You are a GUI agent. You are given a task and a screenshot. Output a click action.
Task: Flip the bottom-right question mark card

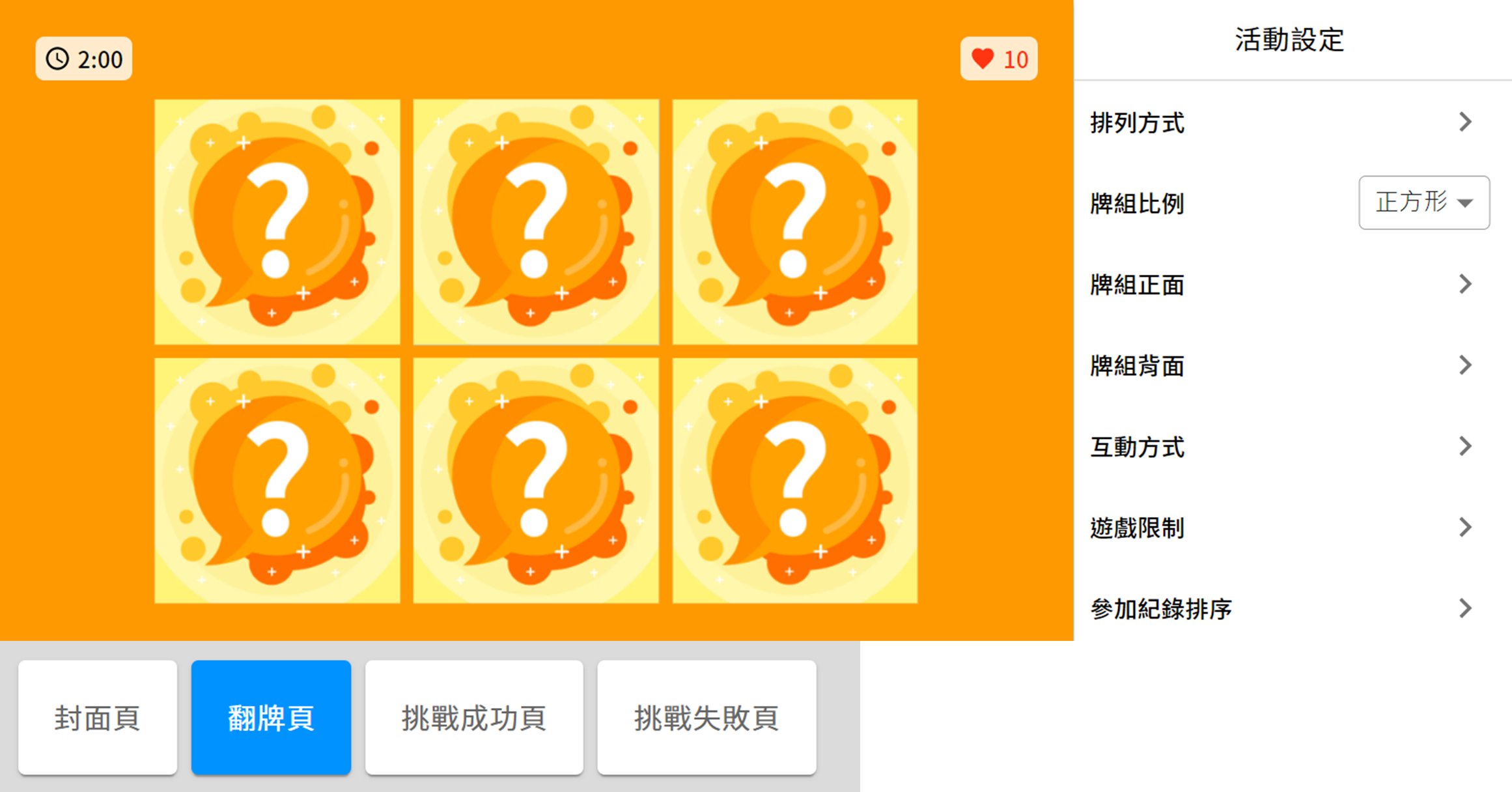[795, 481]
